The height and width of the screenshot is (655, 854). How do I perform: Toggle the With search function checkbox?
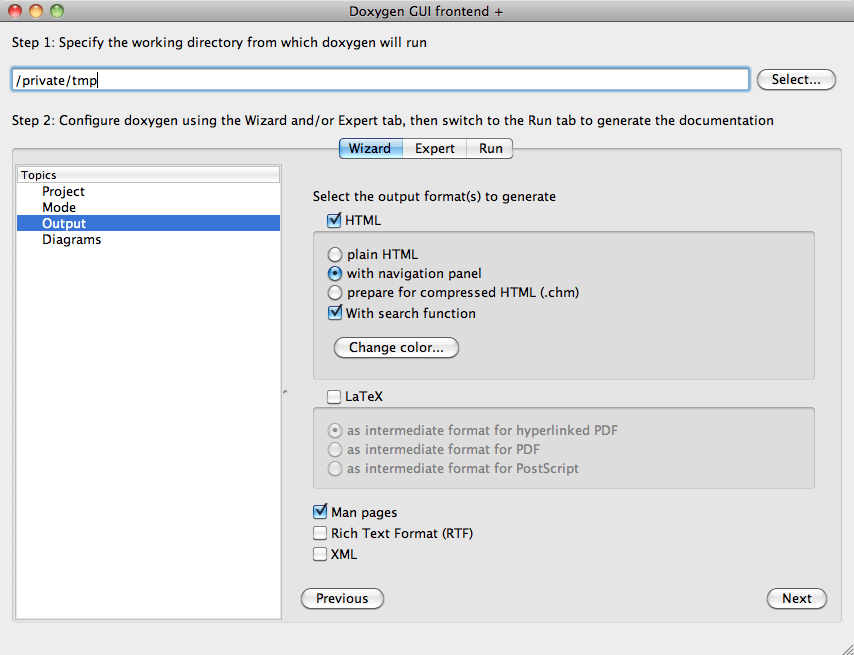[x=334, y=313]
